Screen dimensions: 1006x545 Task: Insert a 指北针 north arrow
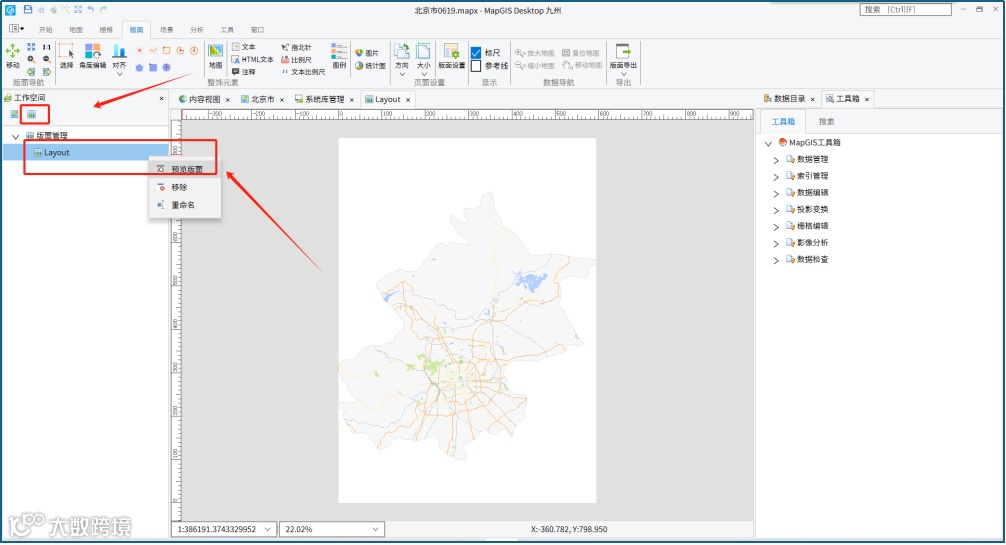(x=296, y=47)
